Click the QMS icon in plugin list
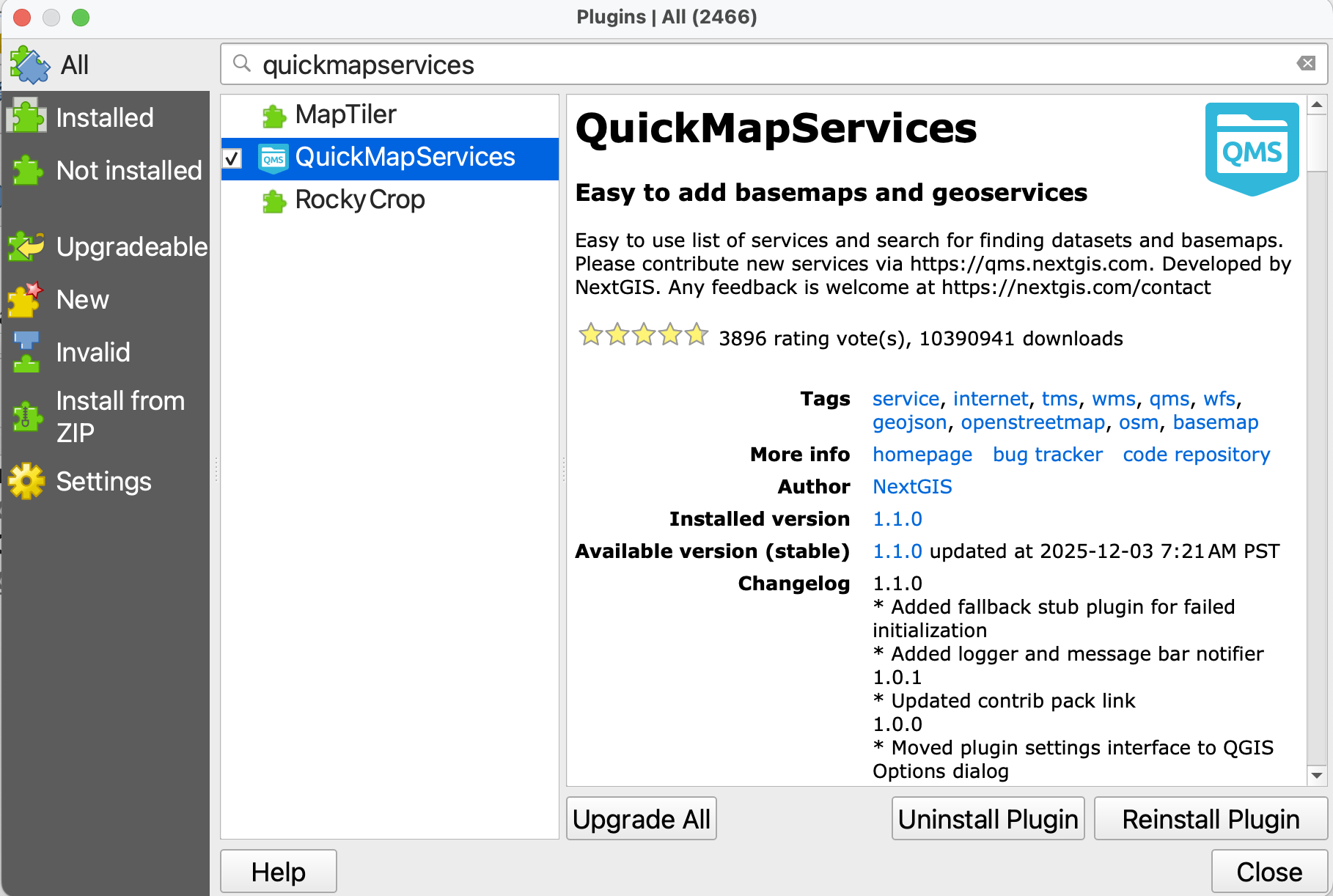This screenshot has width=1333, height=896. pyautogui.click(x=273, y=158)
